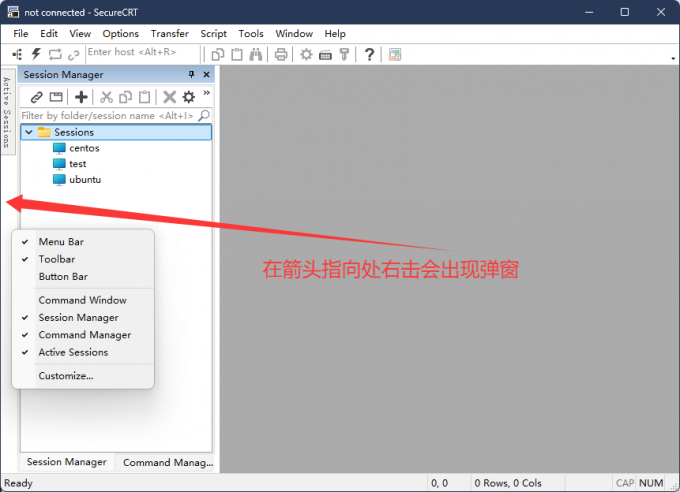
Task: Choose Customize... in context menu
Action: click(66, 376)
